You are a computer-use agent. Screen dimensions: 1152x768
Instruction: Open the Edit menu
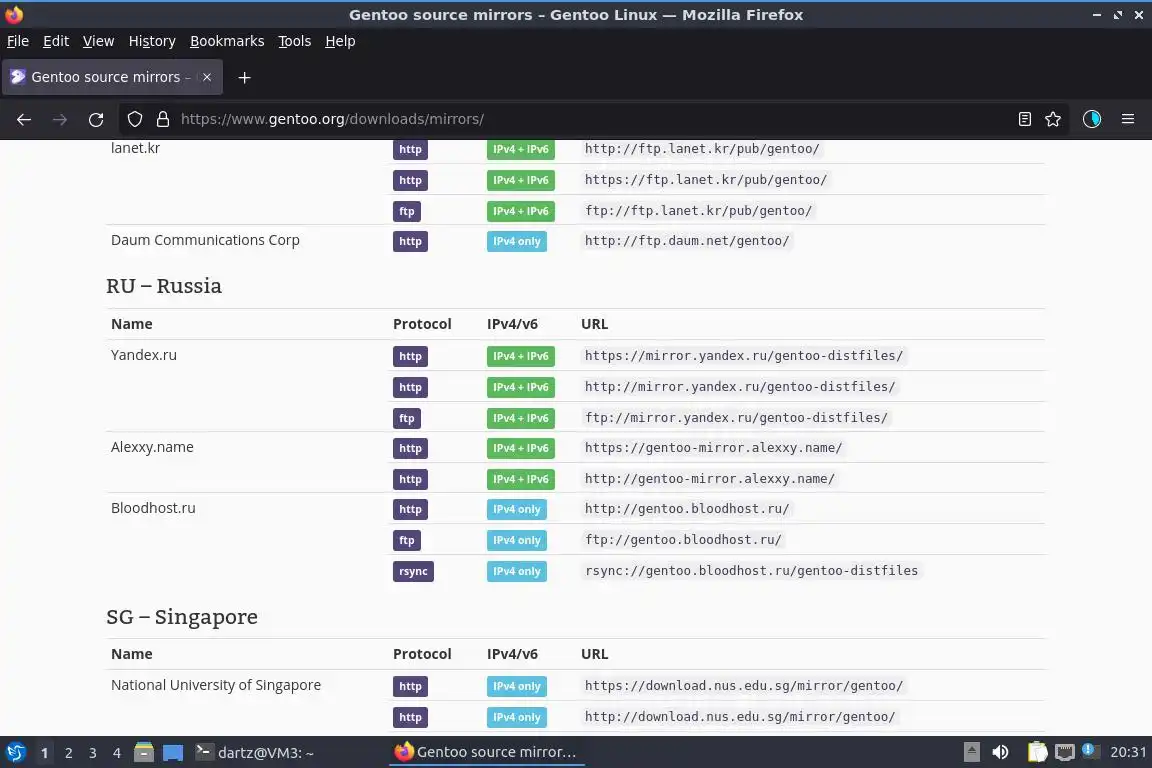click(56, 41)
